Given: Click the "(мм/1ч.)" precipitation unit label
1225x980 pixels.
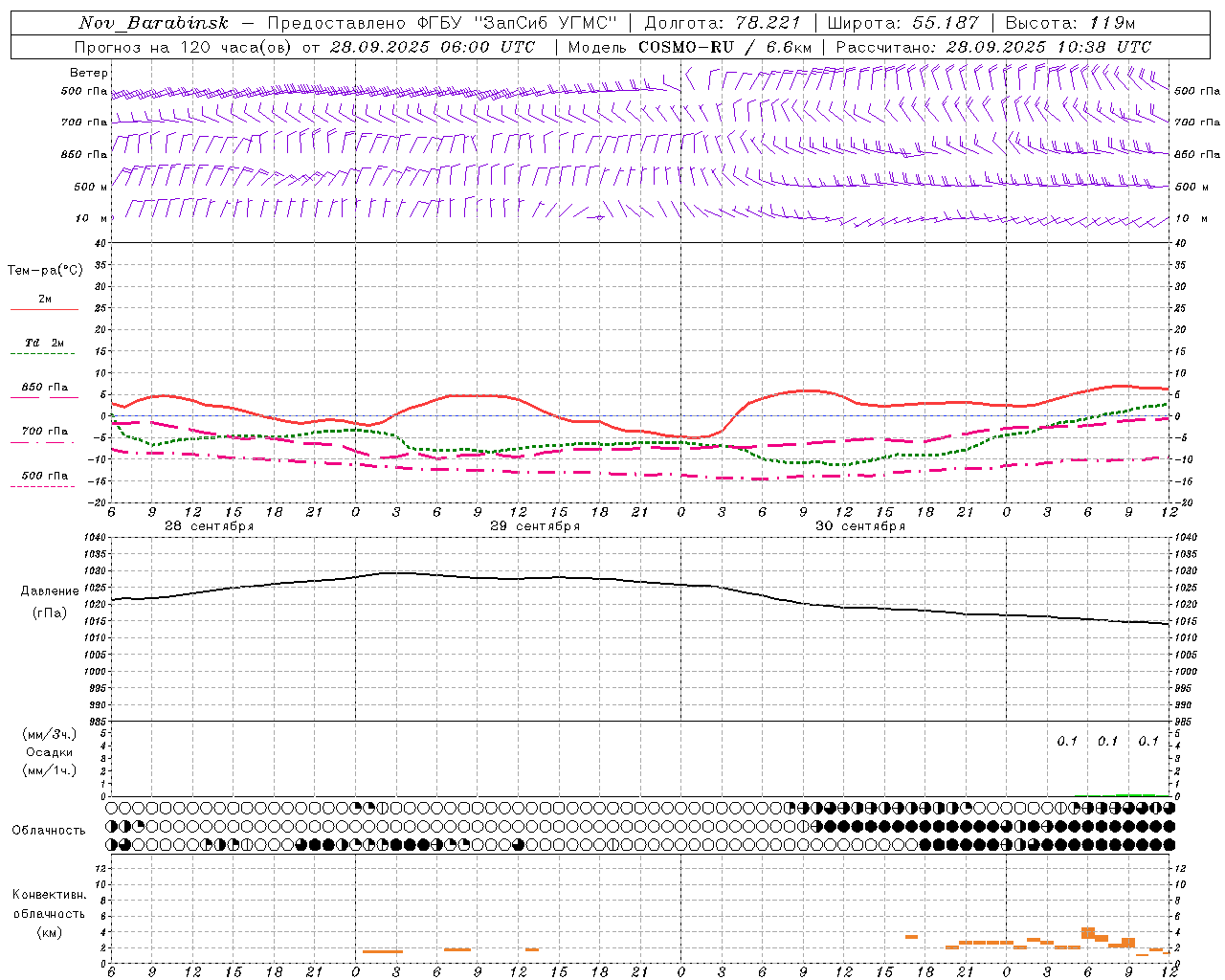Looking at the screenshot, I should tap(50, 770).
